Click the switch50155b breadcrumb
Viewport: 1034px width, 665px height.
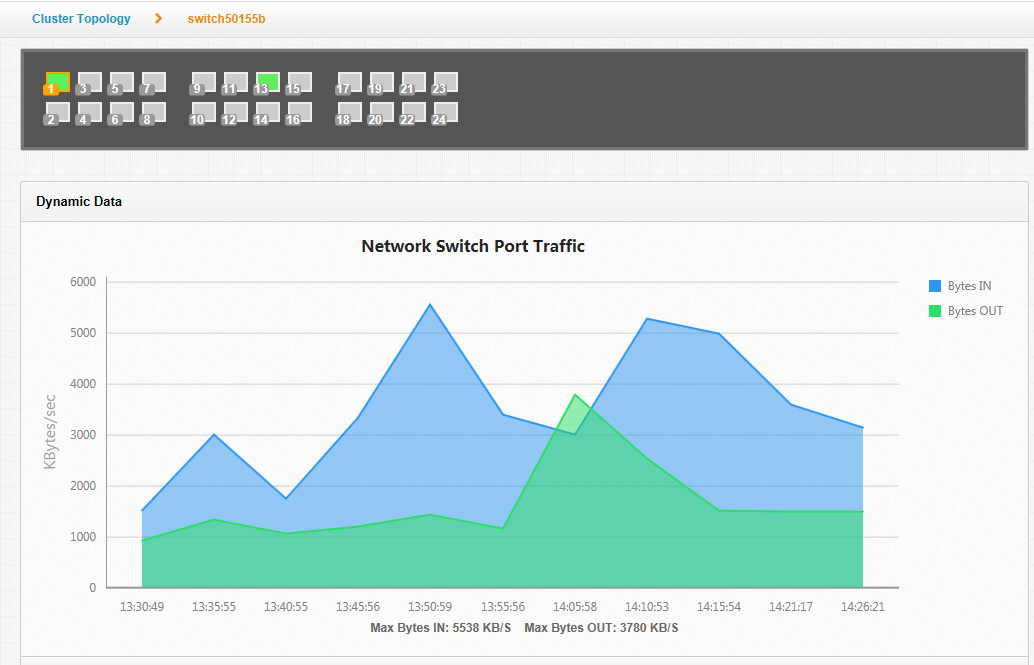point(226,18)
